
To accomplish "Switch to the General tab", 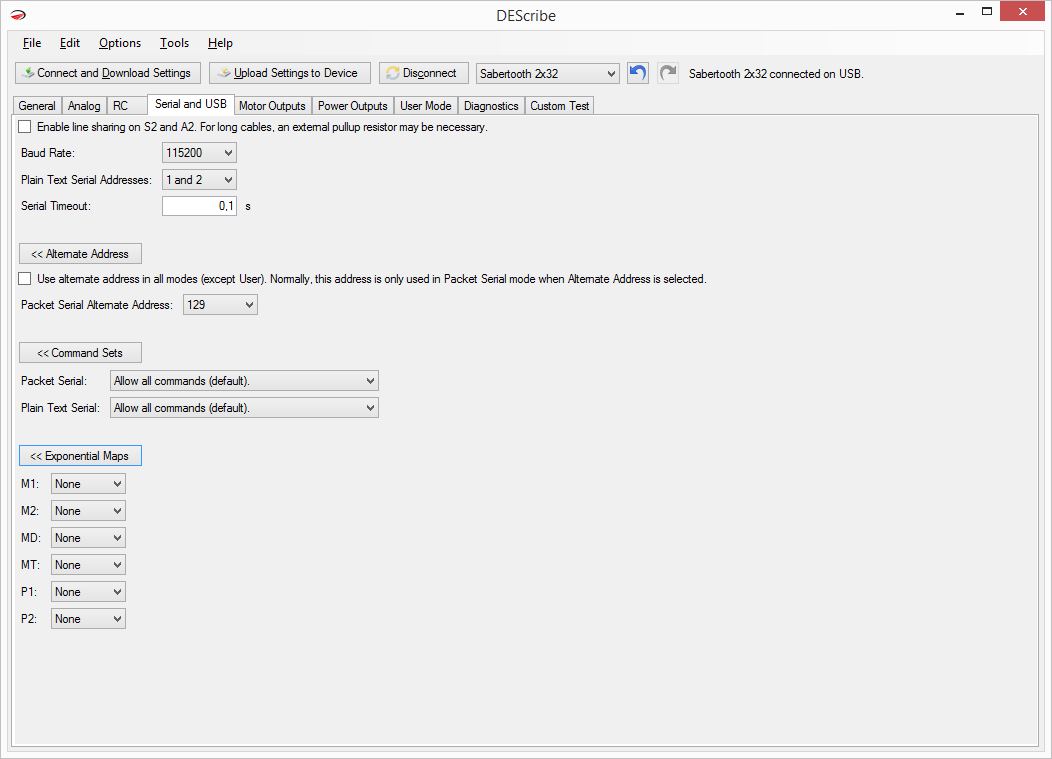I will pyautogui.click(x=37, y=106).
